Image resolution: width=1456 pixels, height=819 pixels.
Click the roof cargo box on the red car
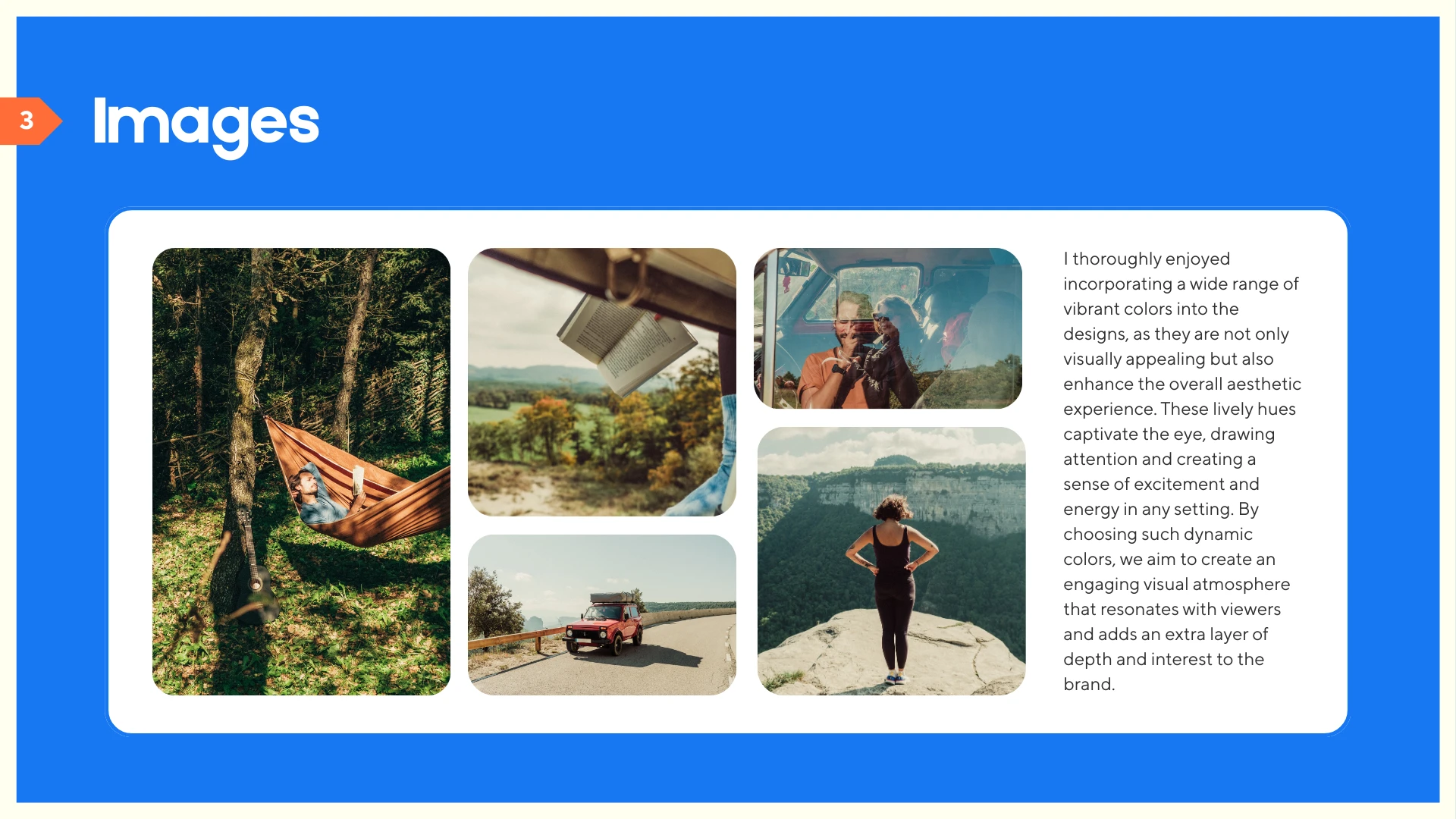pyautogui.click(x=612, y=598)
